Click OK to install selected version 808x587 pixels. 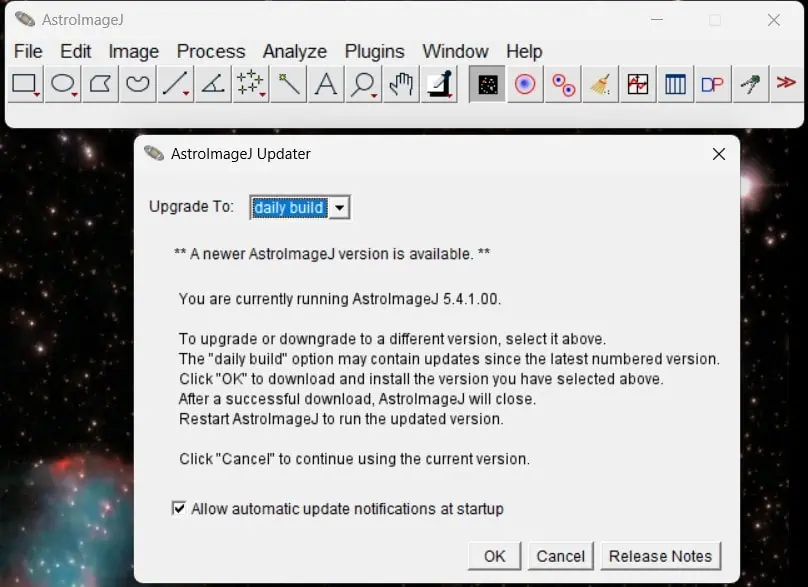pos(495,556)
